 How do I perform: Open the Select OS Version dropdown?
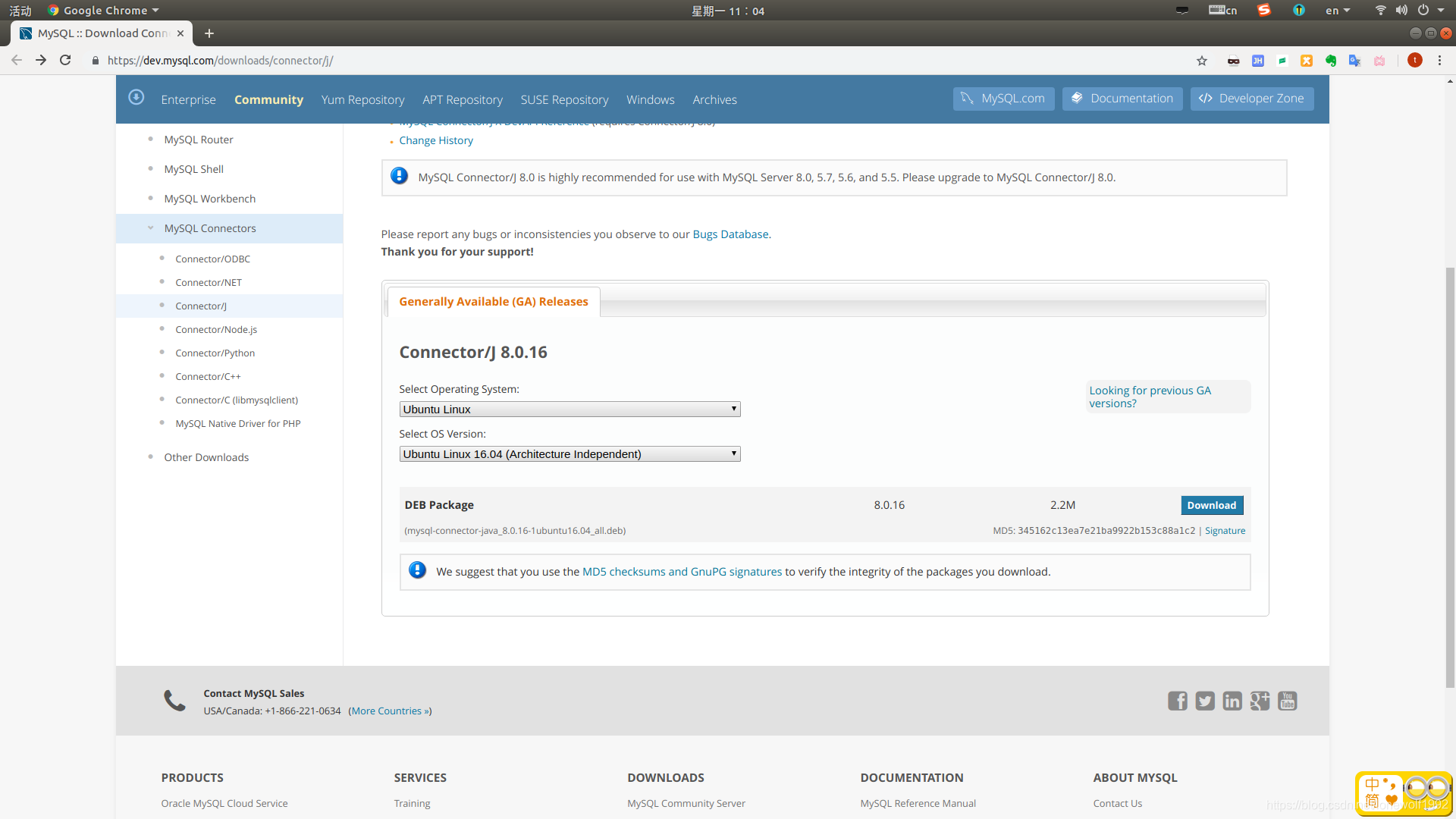tap(570, 454)
